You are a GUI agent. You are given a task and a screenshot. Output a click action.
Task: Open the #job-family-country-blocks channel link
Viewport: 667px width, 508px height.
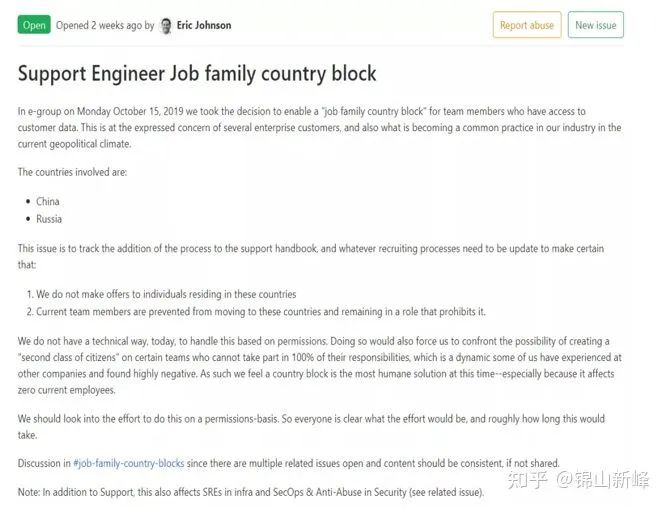click(x=129, y=463)
